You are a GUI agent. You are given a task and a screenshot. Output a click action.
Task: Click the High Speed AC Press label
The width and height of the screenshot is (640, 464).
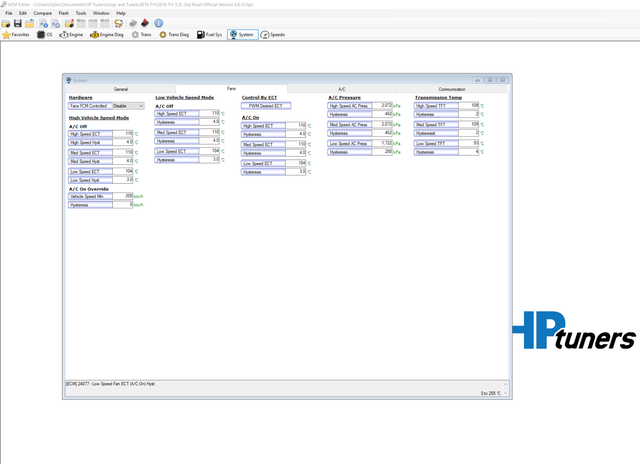point(349,106)
